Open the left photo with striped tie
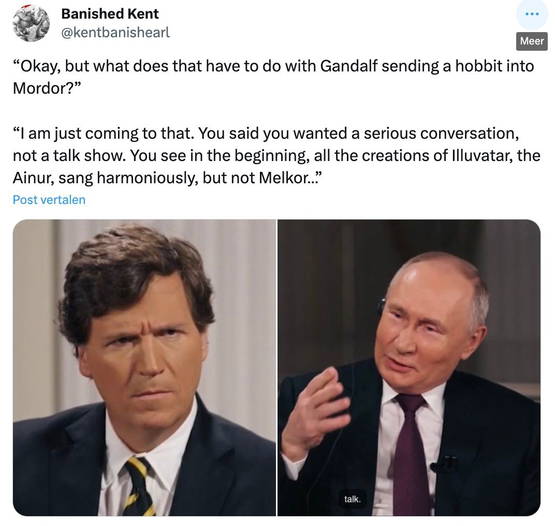 click(x=144, y=367)
